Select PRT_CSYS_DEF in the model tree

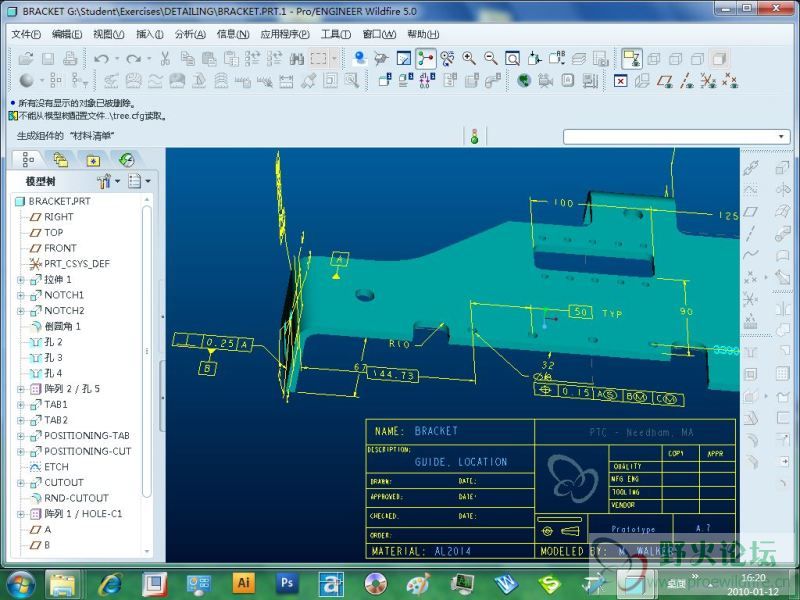pos(69,264)
